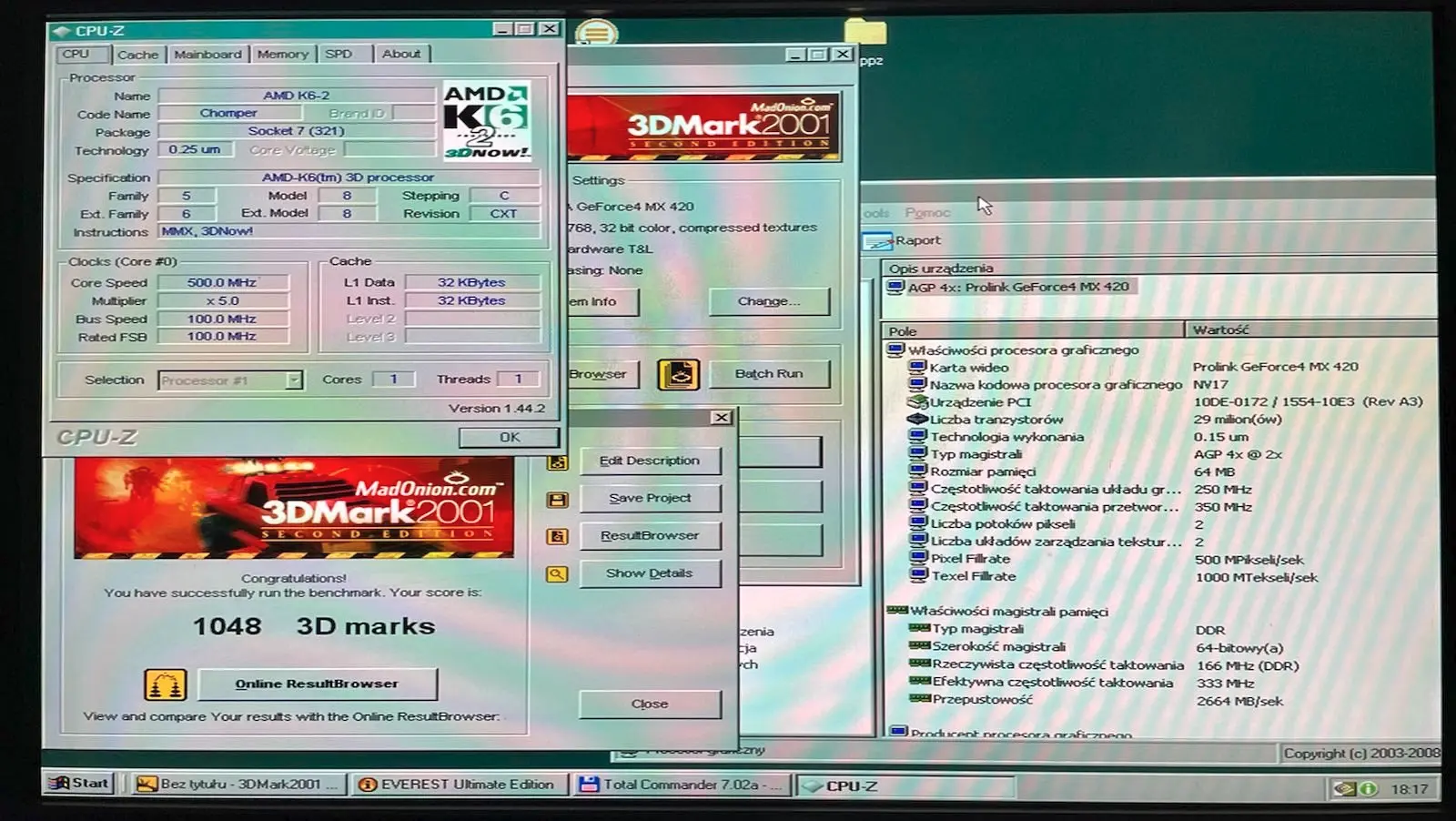
Task: Select the Karta wideo row
Action: click(x=969, y=368)
